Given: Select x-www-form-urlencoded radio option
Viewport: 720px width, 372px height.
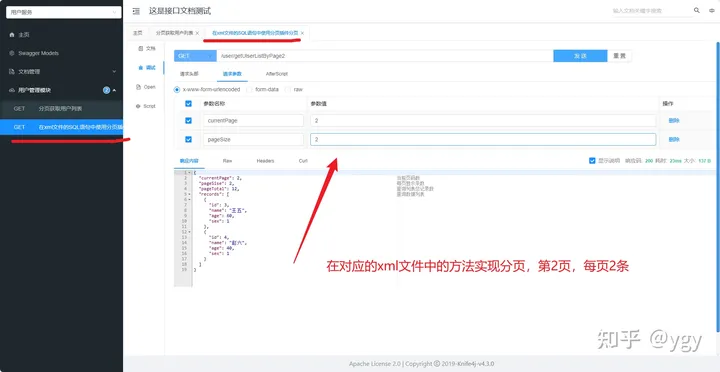Looking at the screenshot, I should [x=177, y=90].
